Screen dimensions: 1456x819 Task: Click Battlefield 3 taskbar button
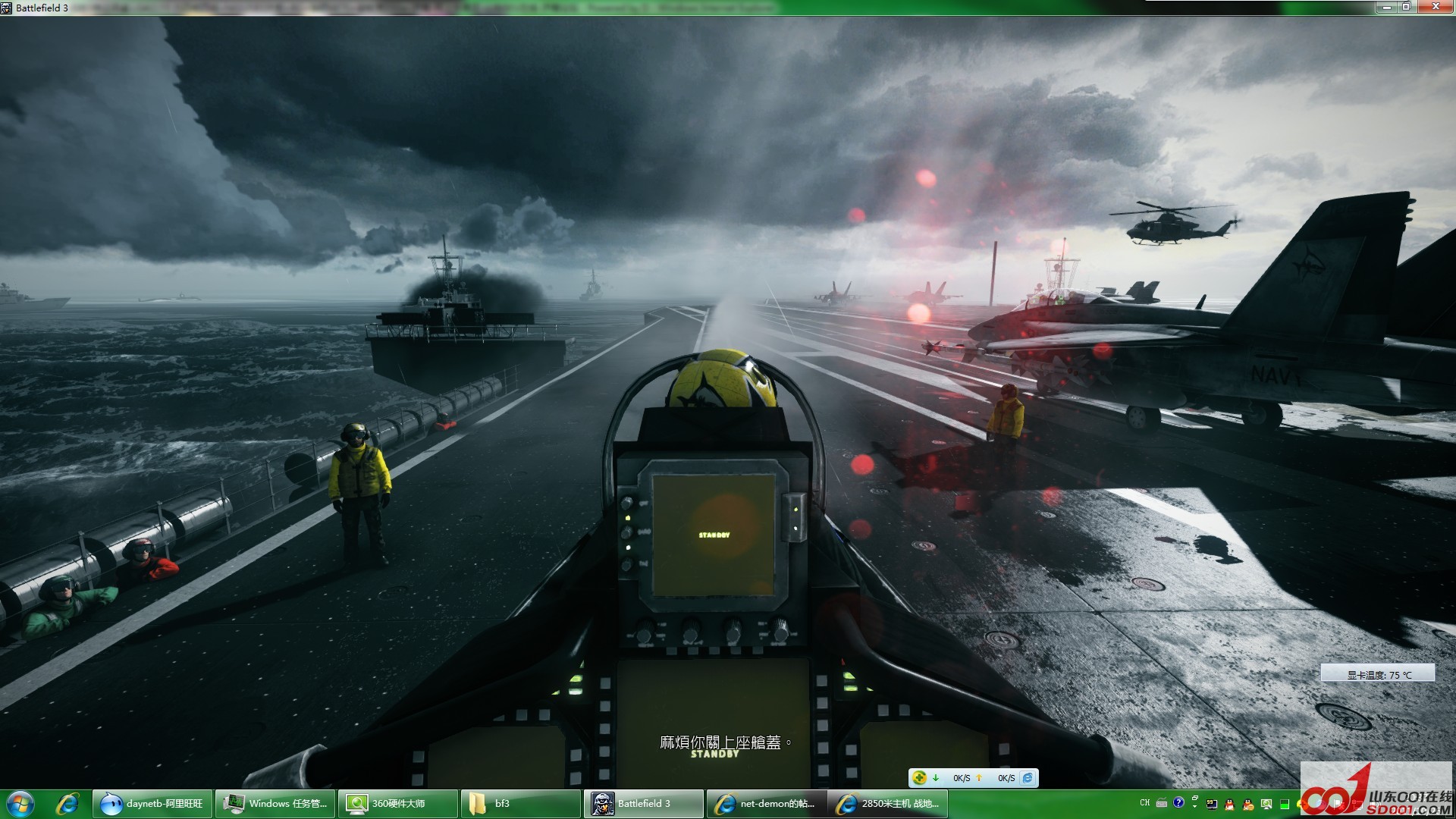click(643, 803)
